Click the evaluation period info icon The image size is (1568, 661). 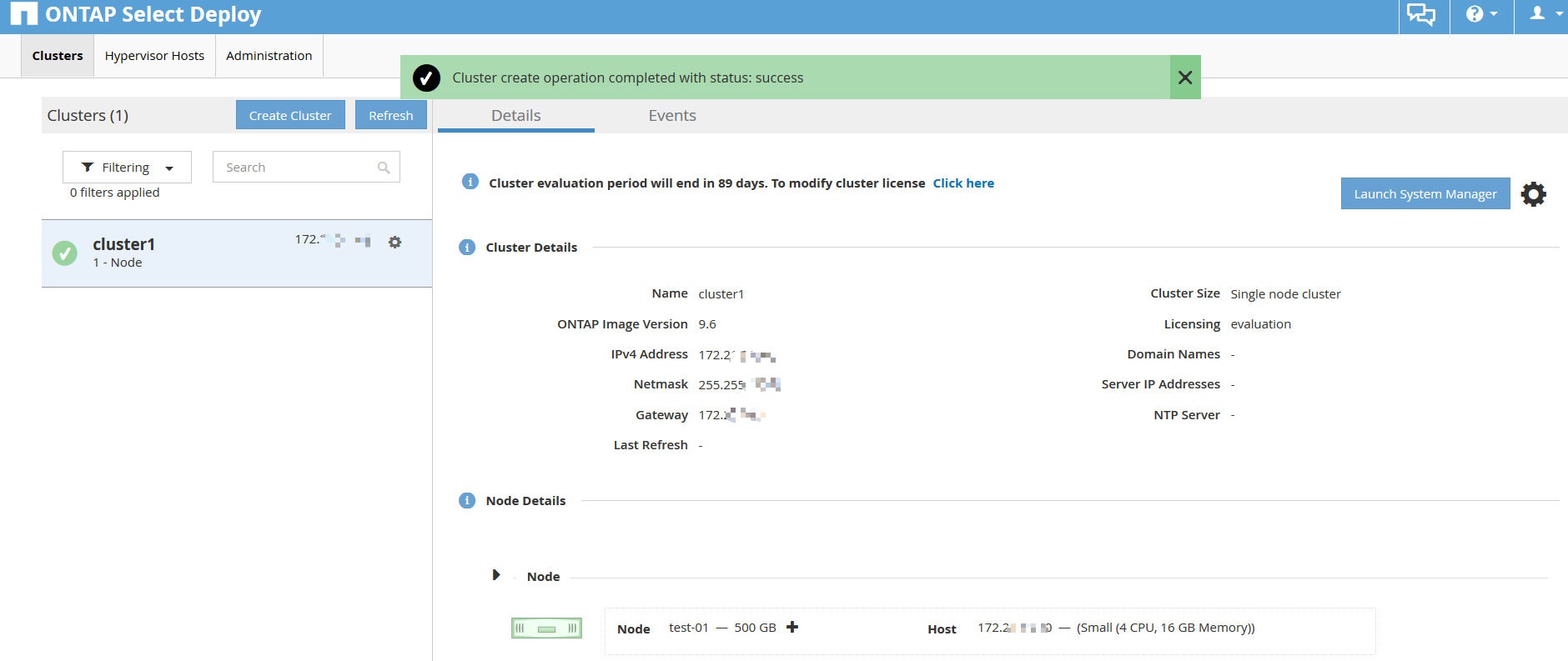[x=470, y=182]
